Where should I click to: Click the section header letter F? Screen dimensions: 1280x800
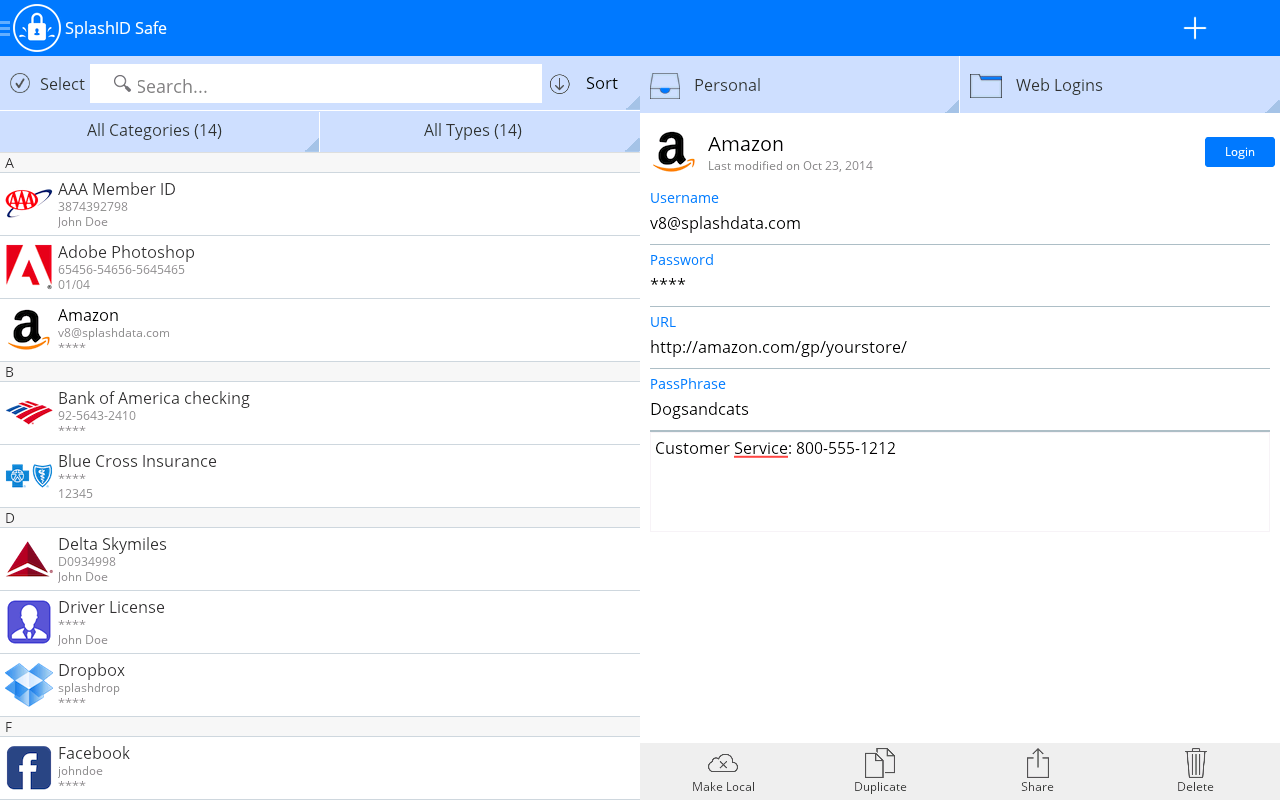(x=9, y=727)
